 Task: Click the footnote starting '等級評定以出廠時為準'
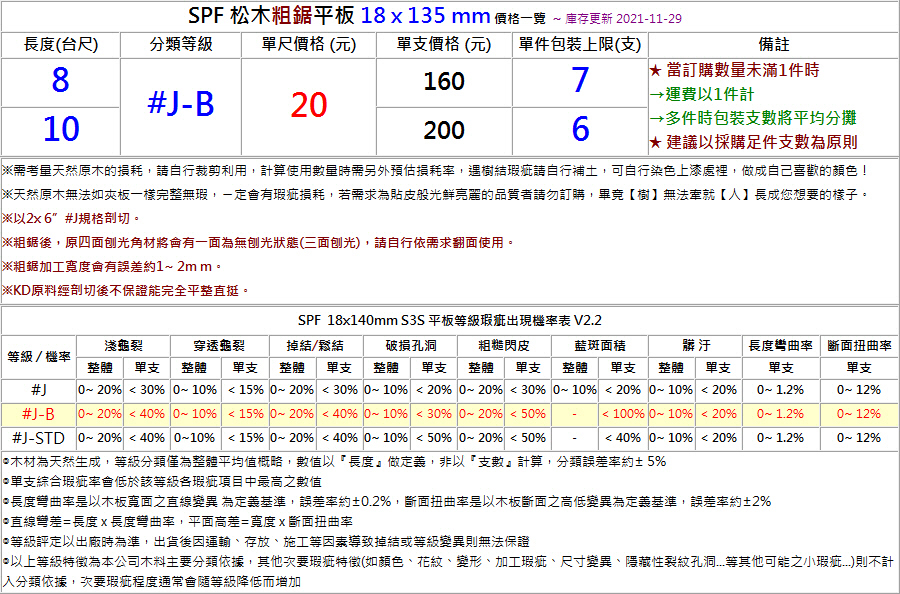[x=265, y=541]
